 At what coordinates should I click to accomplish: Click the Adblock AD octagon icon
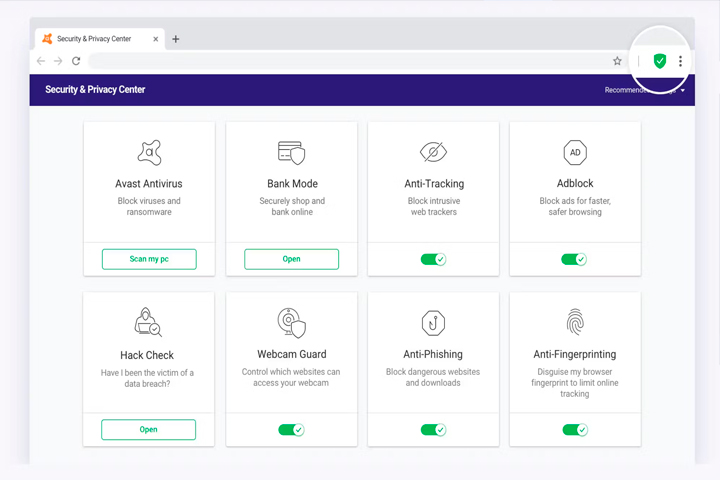point(575,152)
